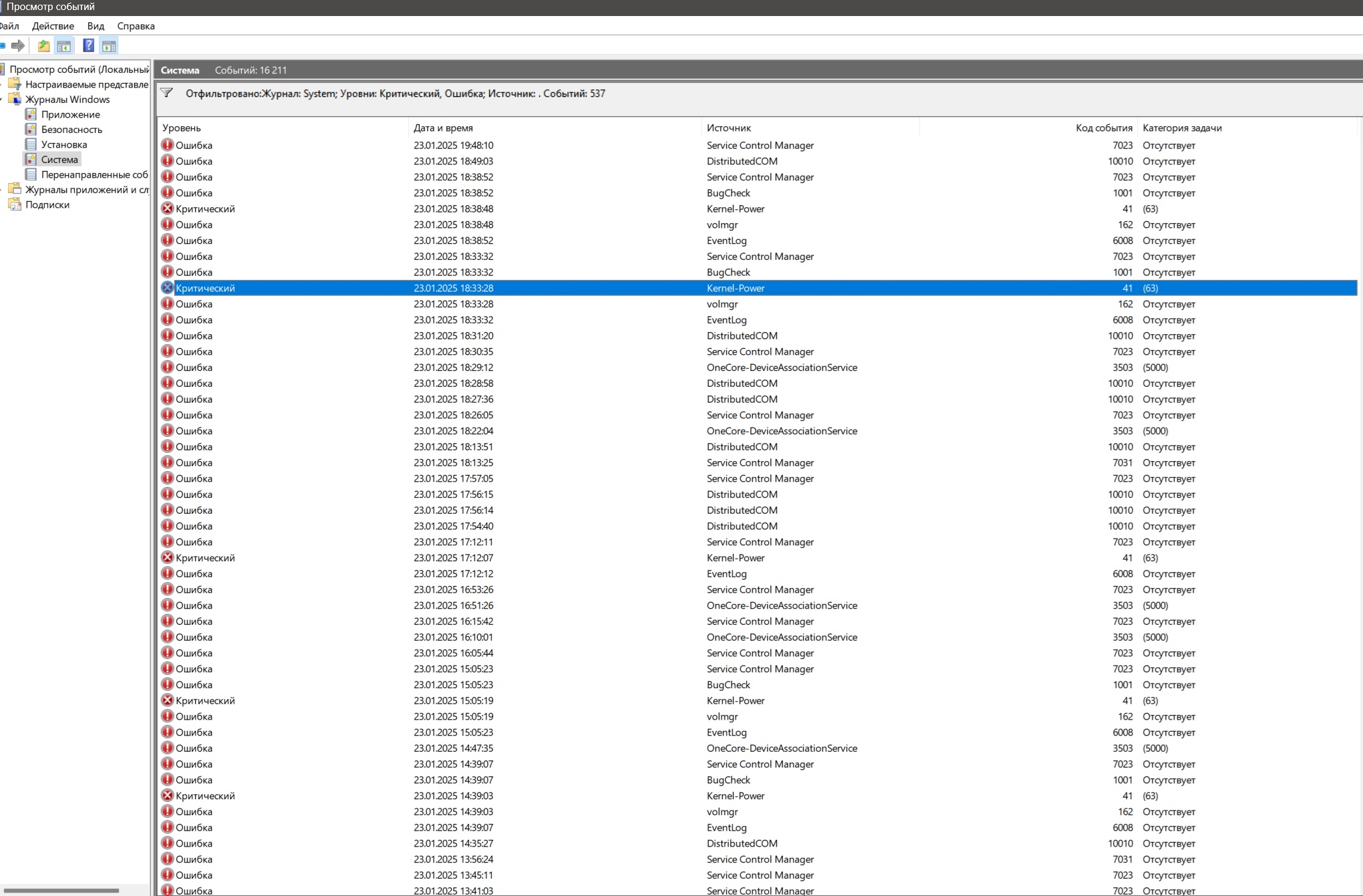The image size is (1363, 896).
Task: Open the Безопасность log
Action: 71,130
